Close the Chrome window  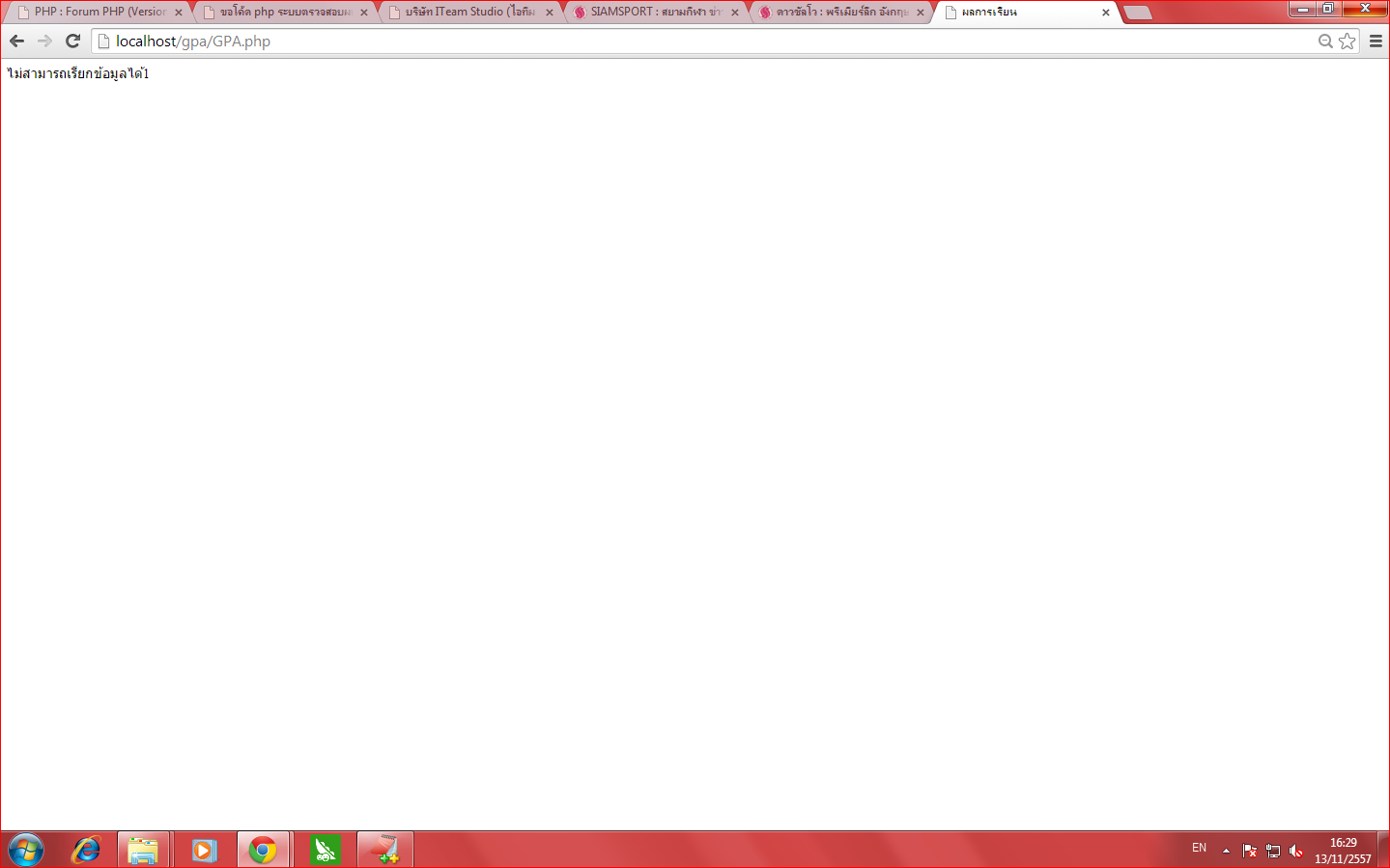coord(1365,9)
